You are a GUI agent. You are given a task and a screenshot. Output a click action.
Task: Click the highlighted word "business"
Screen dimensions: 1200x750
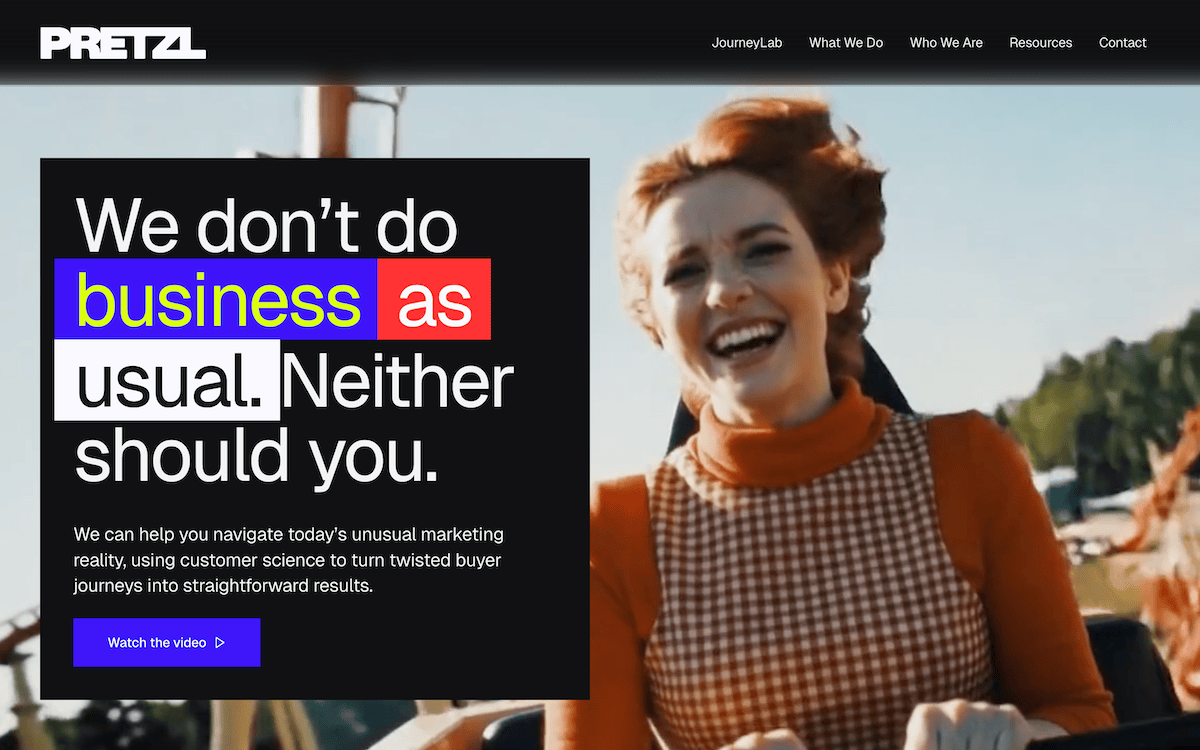(x=215, y=299)
